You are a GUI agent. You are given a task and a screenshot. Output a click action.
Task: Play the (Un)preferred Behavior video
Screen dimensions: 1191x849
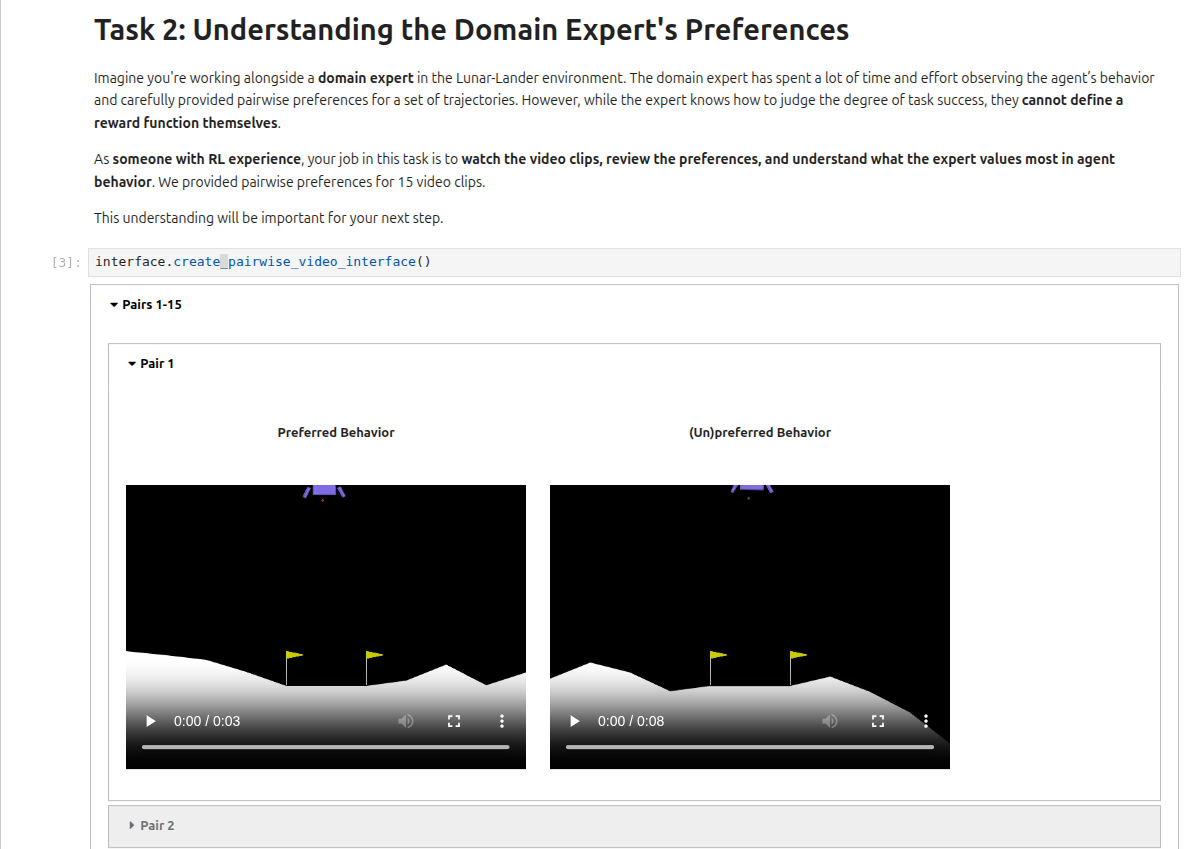pyautogui.click(x=574, y=721)
